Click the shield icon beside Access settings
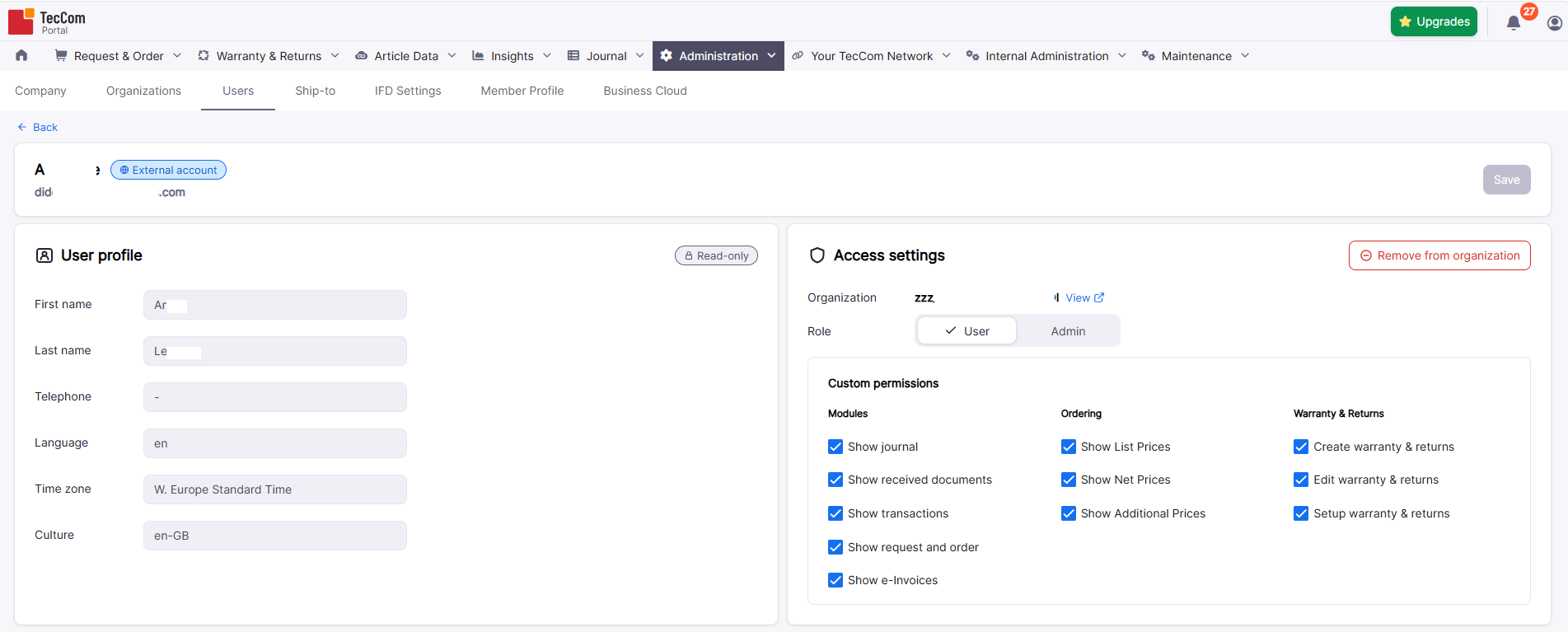Screen dimensions: 1568x632 (x=817, y=255)
